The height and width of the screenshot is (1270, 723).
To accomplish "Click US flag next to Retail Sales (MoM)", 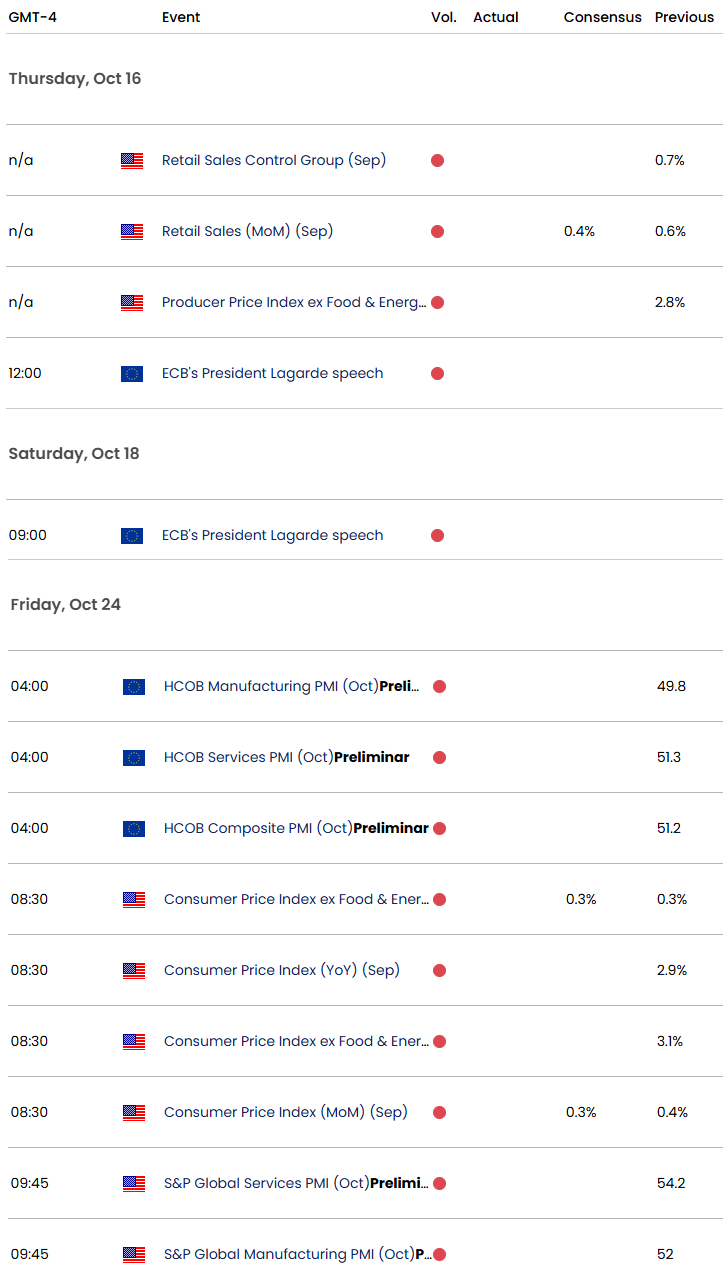I will (x=132, y=231).
